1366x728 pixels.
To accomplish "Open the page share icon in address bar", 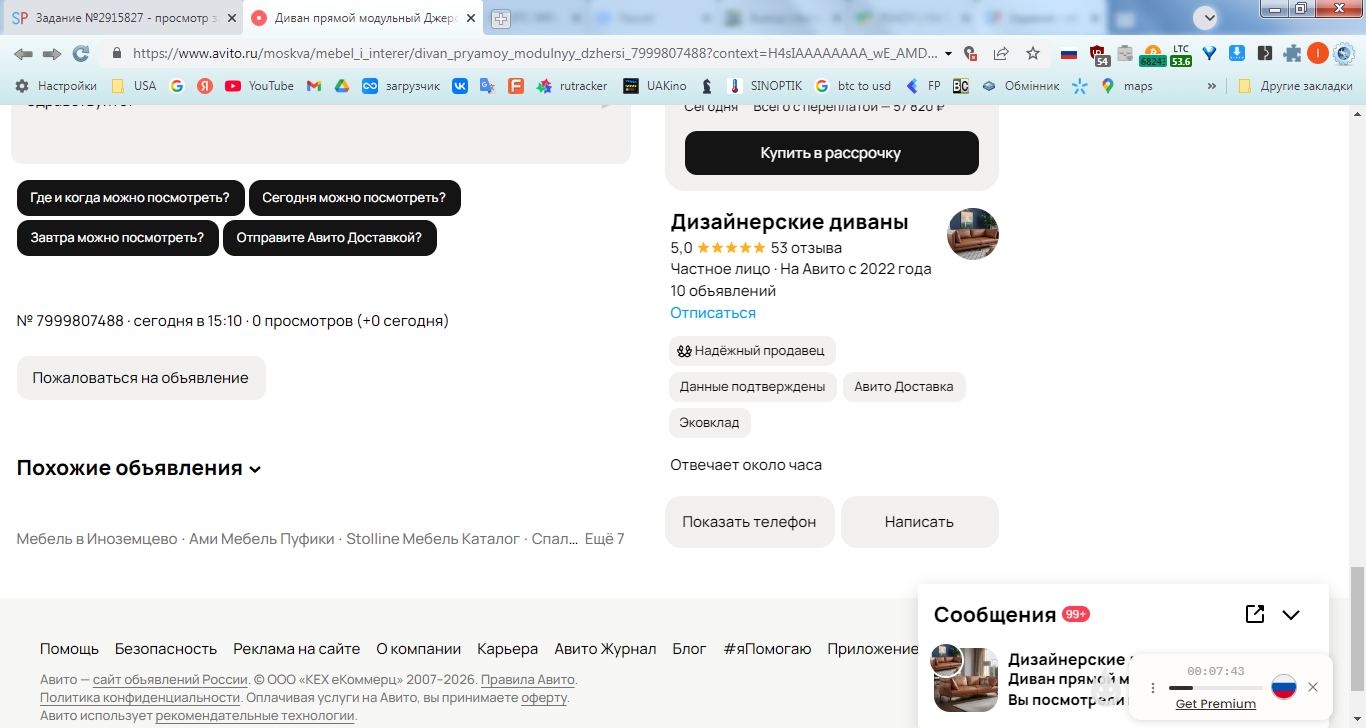I will [1001, 53].
